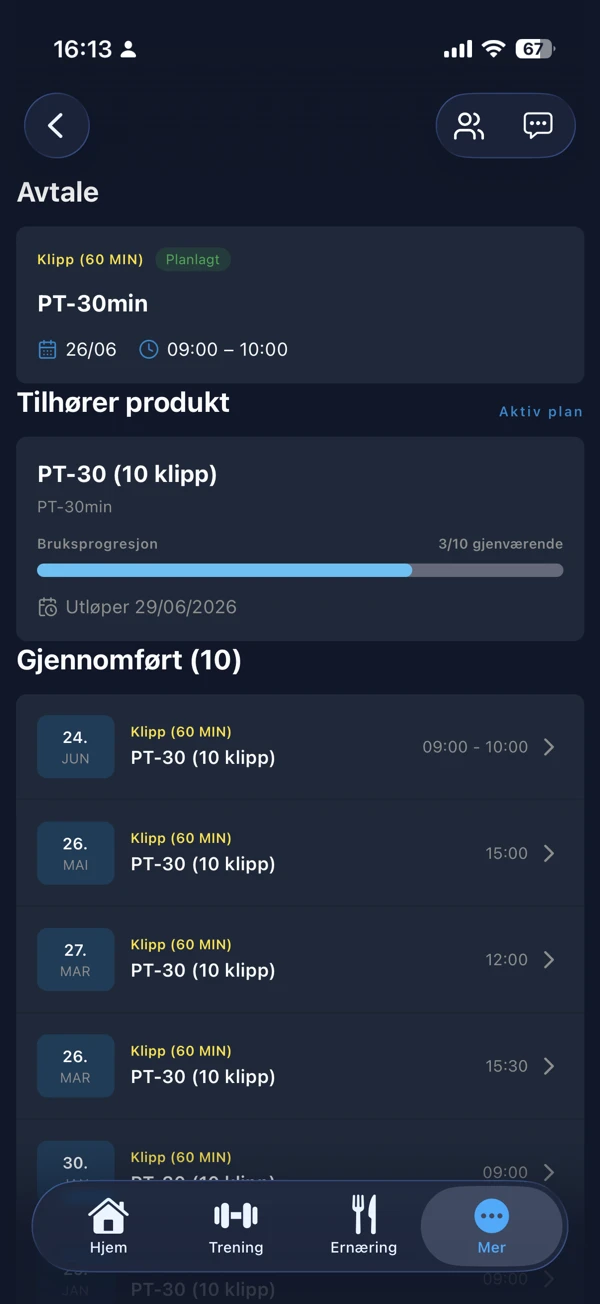Tap the back arrow button
This screenshot has height=1304, width=600.
pyautogui.click(x=57, y=126)
